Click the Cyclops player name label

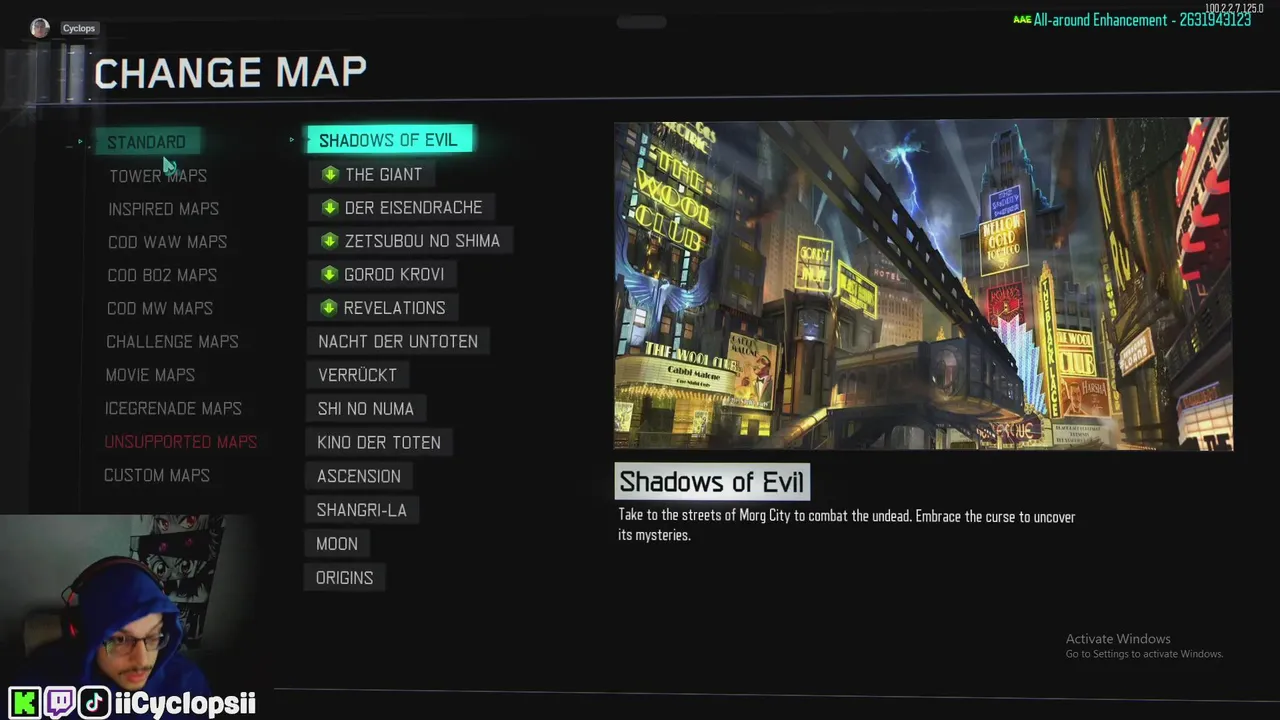pos(79,28)
